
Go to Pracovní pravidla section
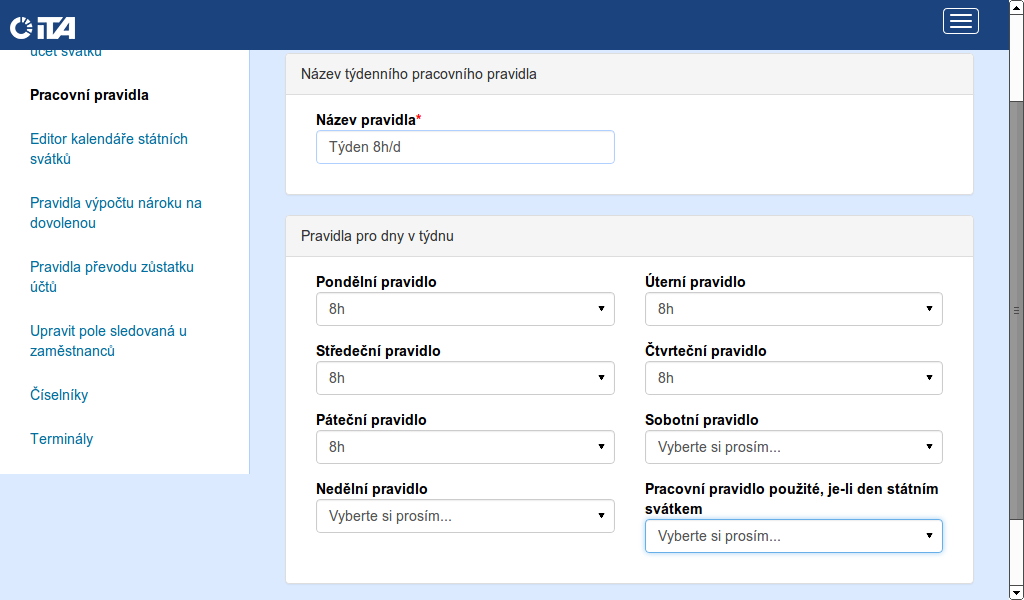(x=89, y=95)
